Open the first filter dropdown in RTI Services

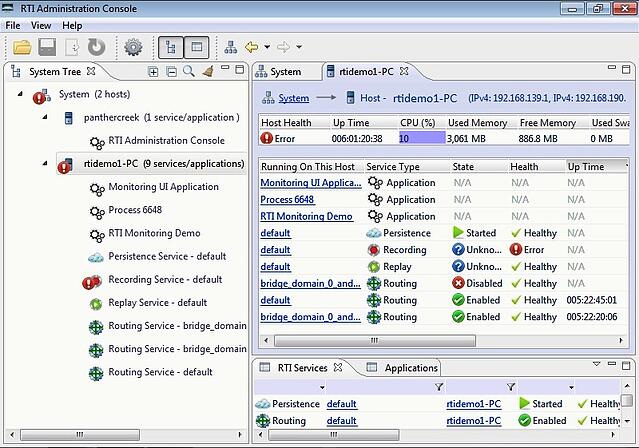[322, 387]
